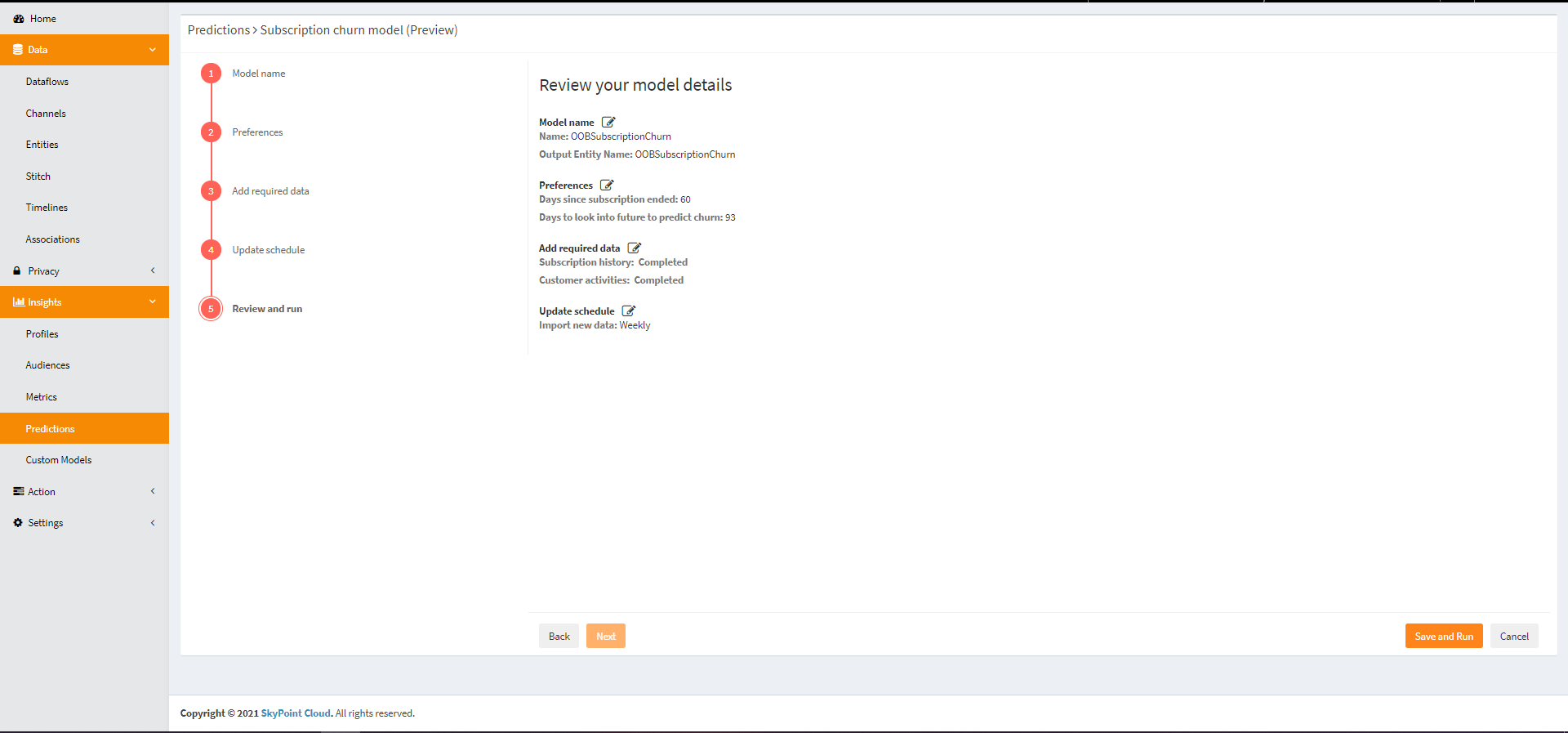The image size is (1568, 733).
Task: Go to the Audiences page
Action: click(47, 365)
